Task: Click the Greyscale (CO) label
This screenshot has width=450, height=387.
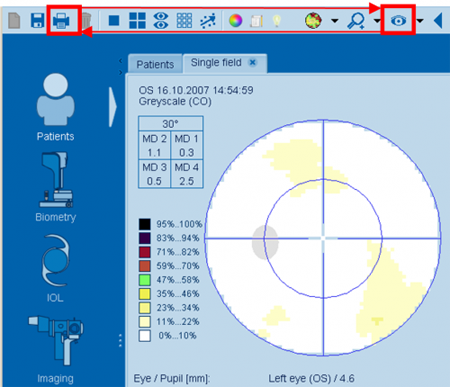Action: click(x=175, y=101)
